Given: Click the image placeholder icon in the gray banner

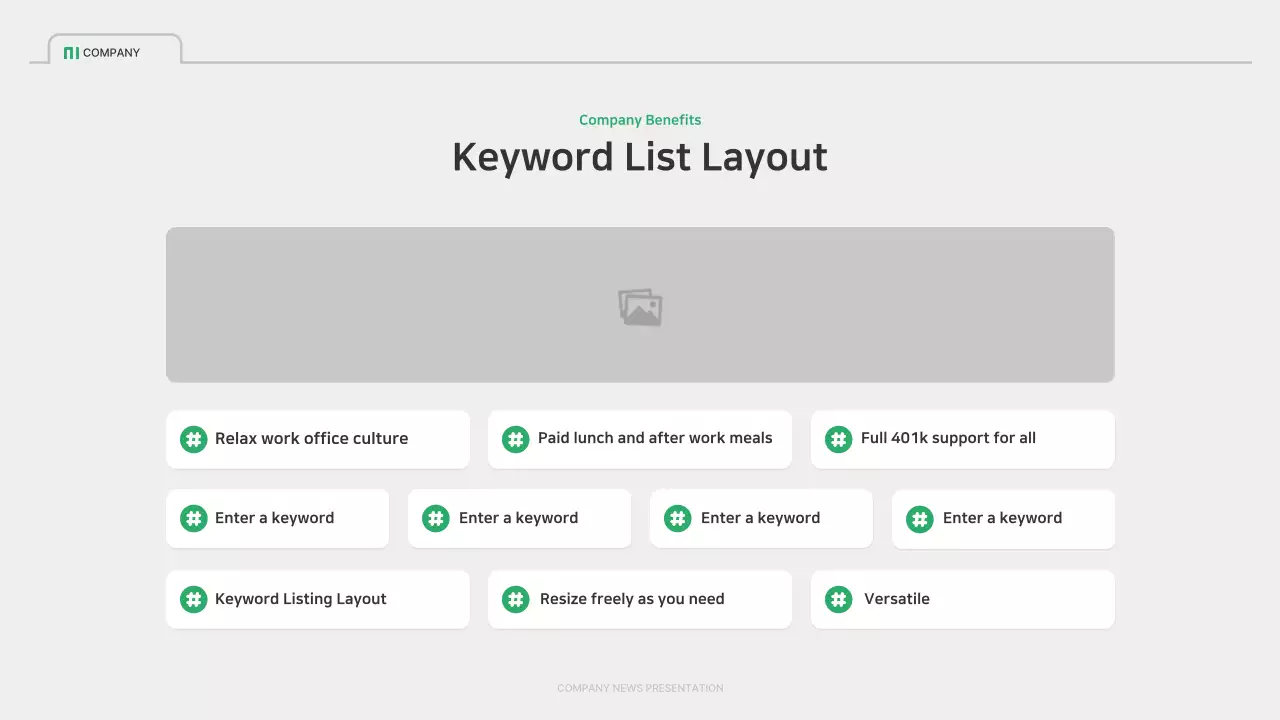Looking at the screenshot, I should pyautogui.click(x=640, y=307).
